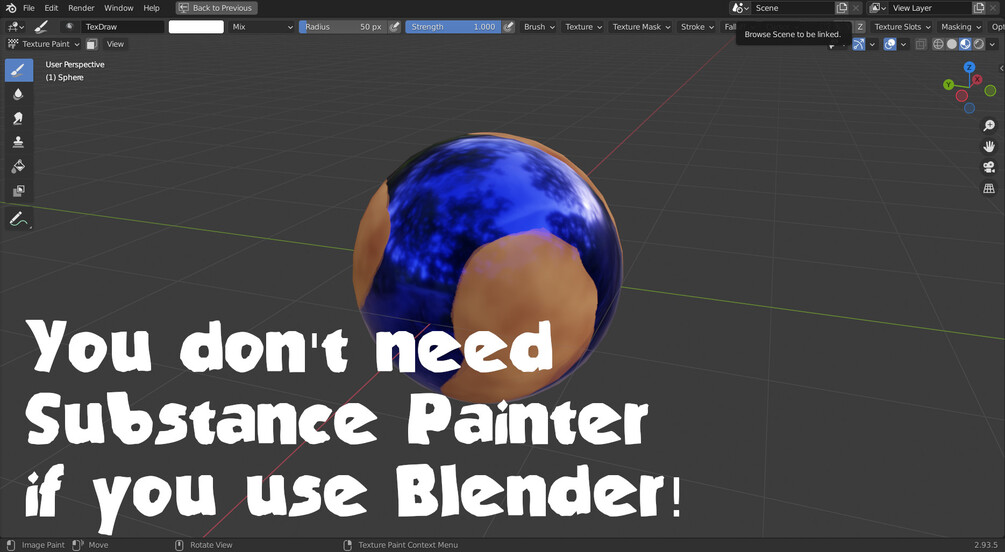Toggle the Z symmetry button
The height and width of the screenshot is (552, 1005).
click(x=860, y=27)
